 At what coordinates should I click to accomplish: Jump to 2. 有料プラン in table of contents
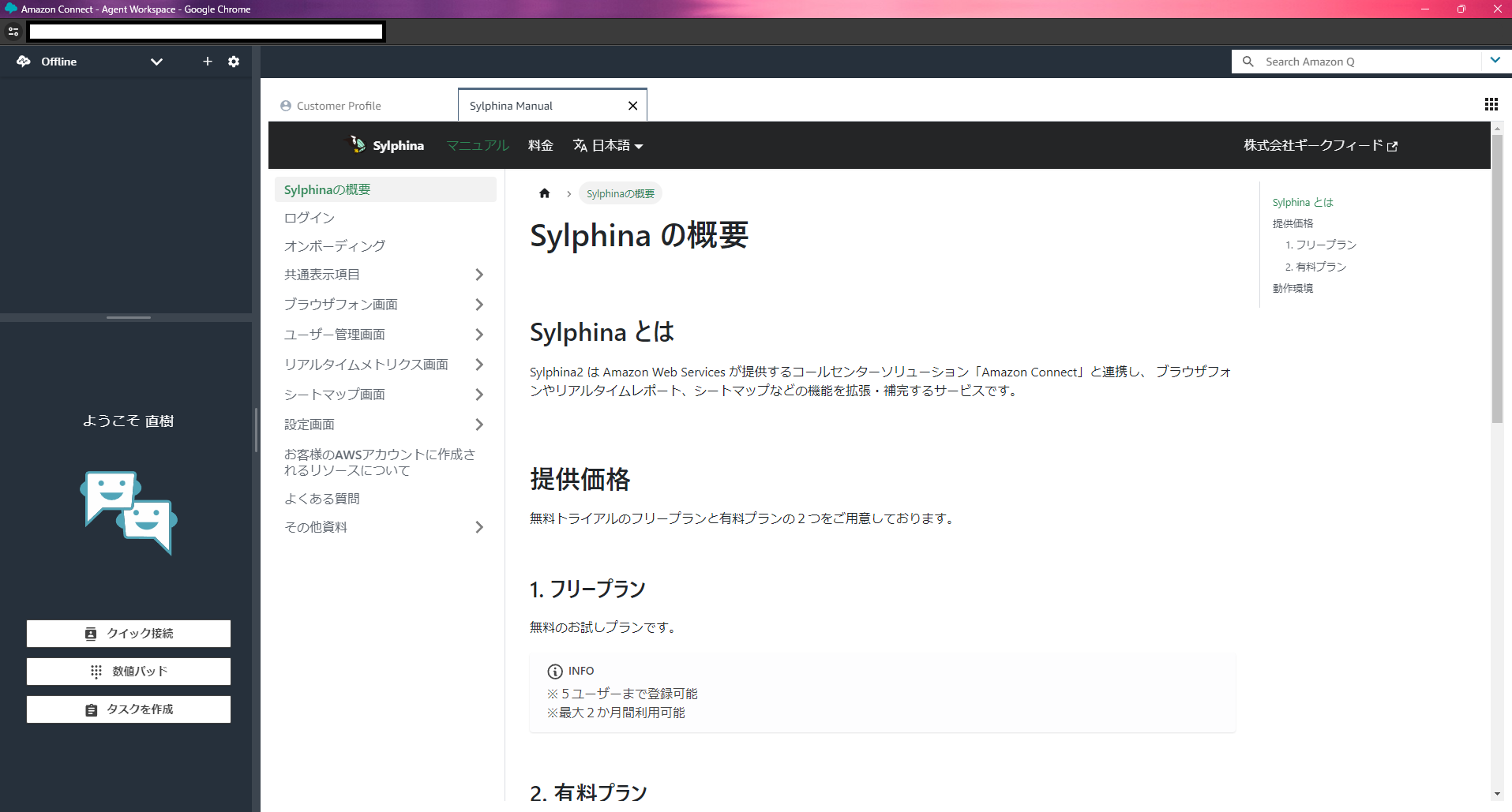tap(1316, 268)
